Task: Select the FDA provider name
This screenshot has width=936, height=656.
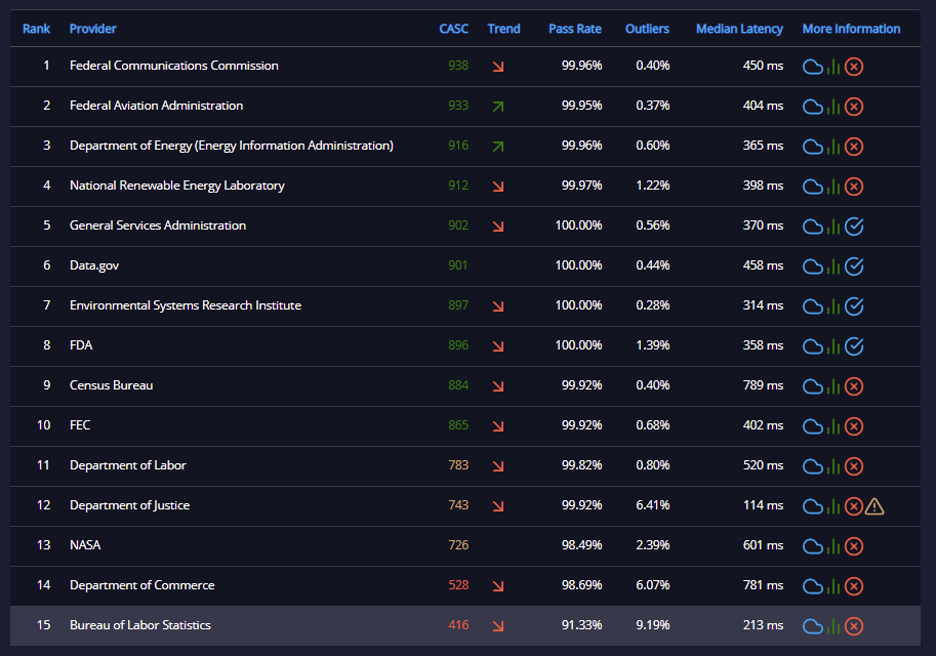Action: [x=81, y=346]
